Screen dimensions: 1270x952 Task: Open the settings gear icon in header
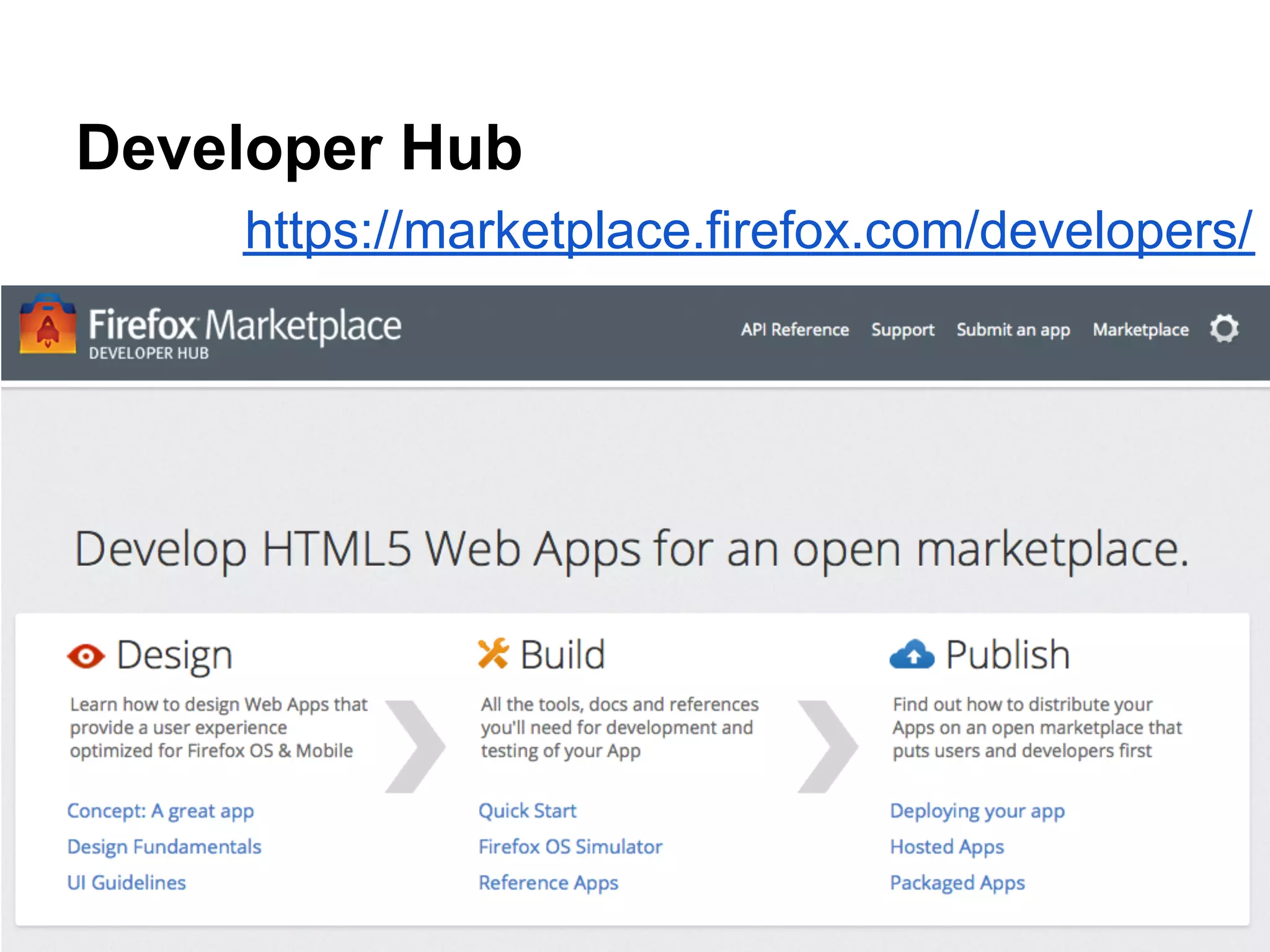pyautogui.click(x=1224, y=328)
